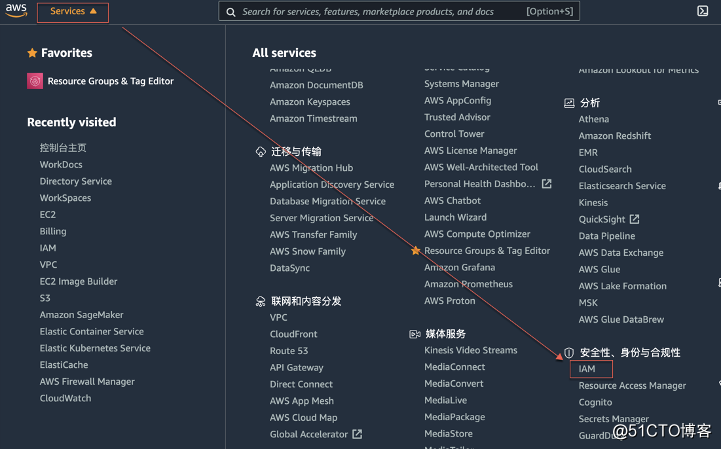The image size is (722, 450).
Task: Open AWS Chatbot
Action: (x=452, y=201)
